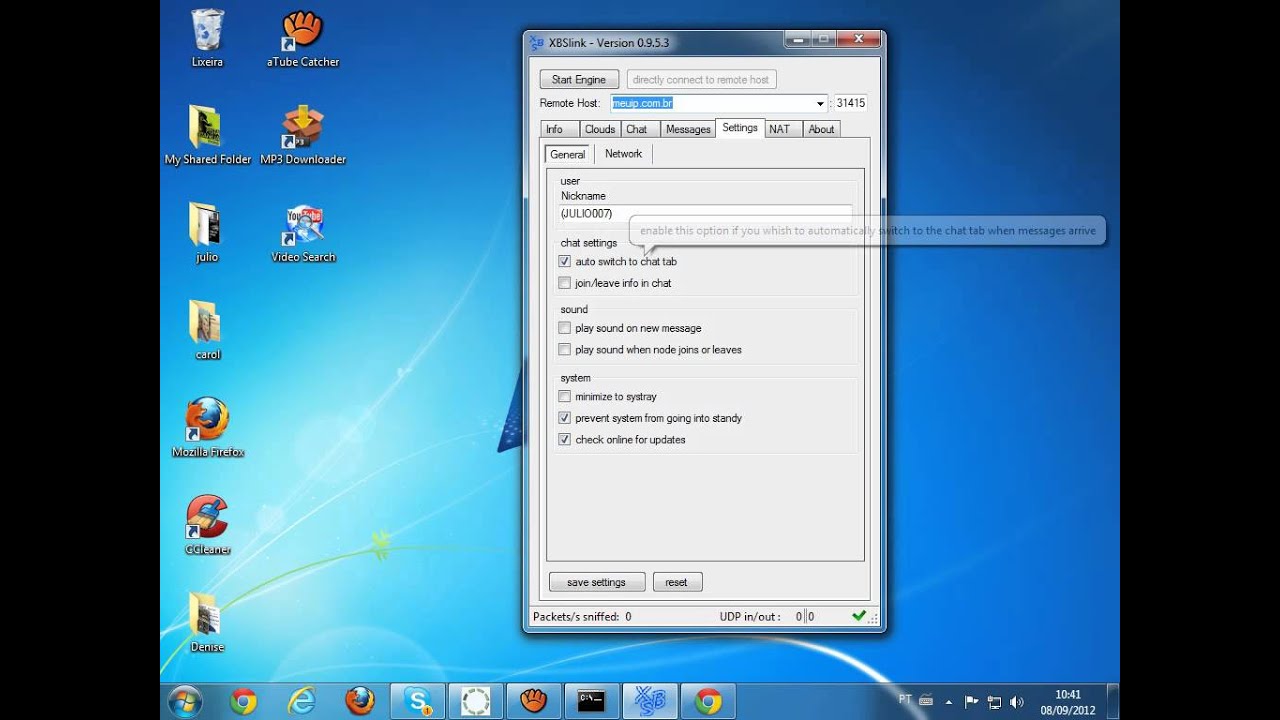Viewport: 1280px width, 720px height.
Task: Open aTube Catcher in the taskbar
Action: click(533, 701)
